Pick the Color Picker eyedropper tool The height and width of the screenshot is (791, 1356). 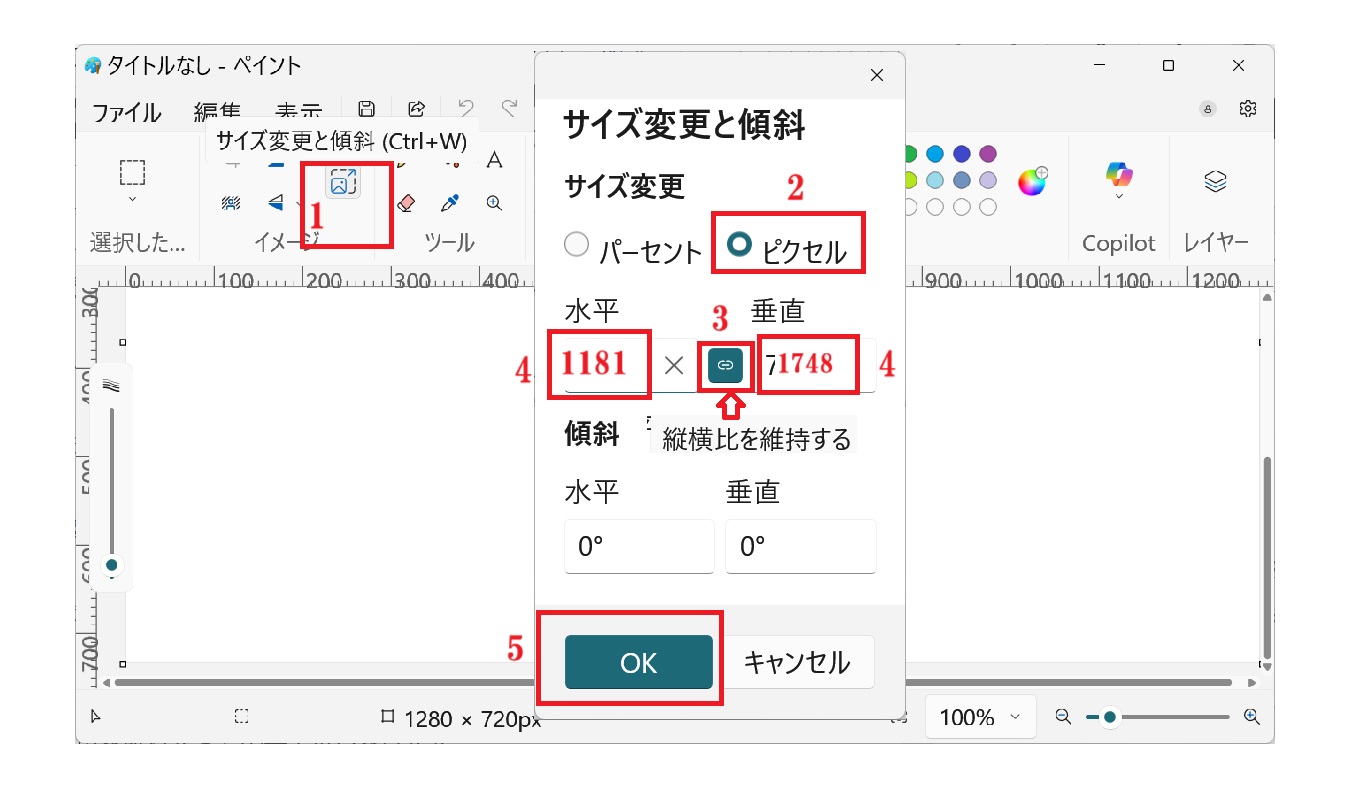click(x=450, y=203)
